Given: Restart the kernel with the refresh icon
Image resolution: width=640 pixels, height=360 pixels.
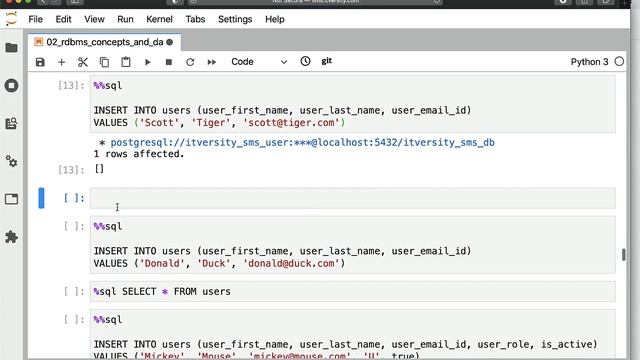Looking at the screenshot, I should pos(190,62).
